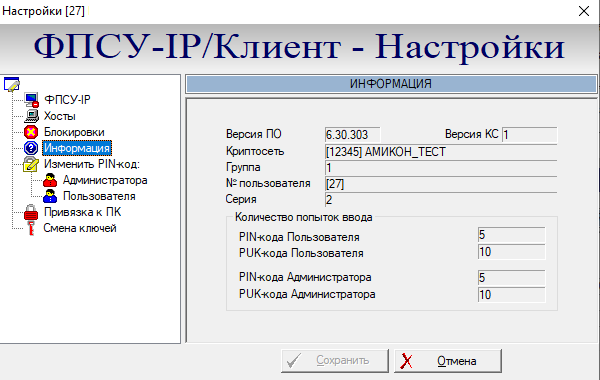Click the disabled Сохранить button
The height and width of the screenshot is (380, 600).
coord(335,360)
